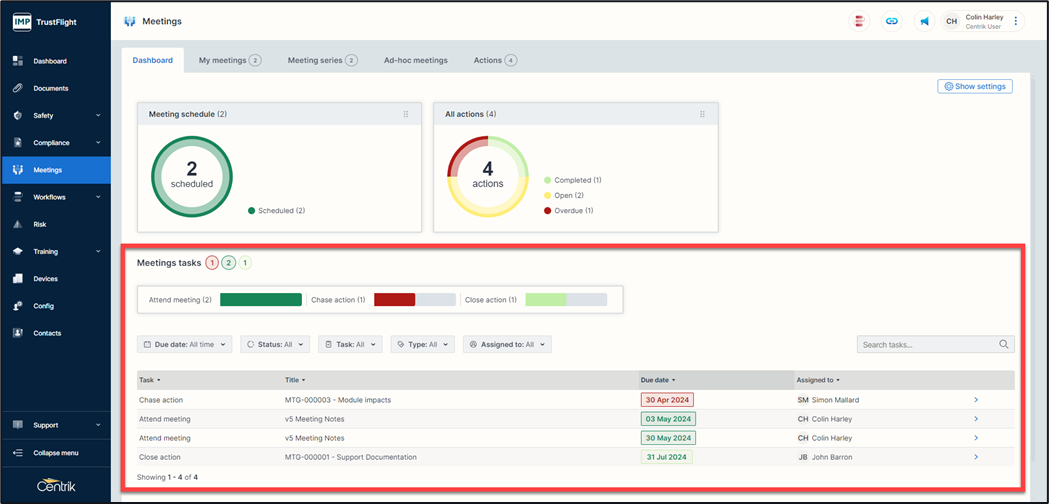Open the three-dot user menu
Screen dimensions: 1049x504
pyautogui.click(x=1016, y=21)
